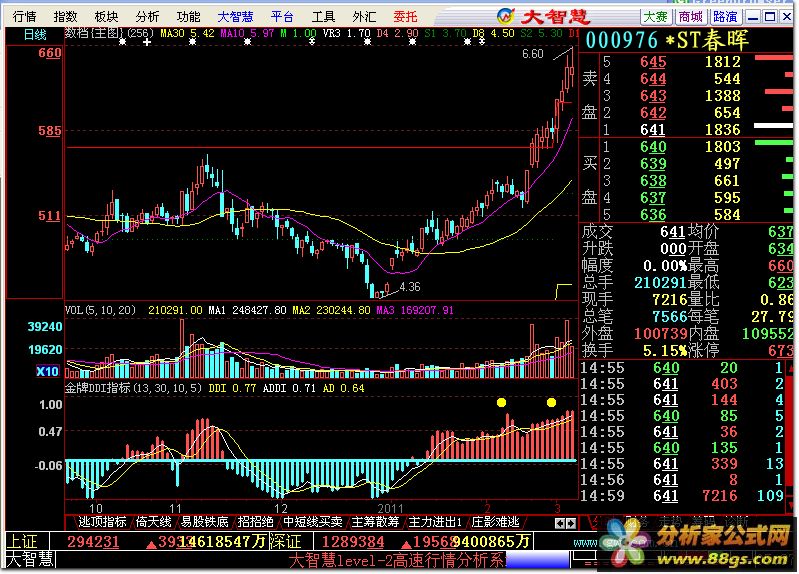Click the 外盘 value 100739

tap(660, 334)
